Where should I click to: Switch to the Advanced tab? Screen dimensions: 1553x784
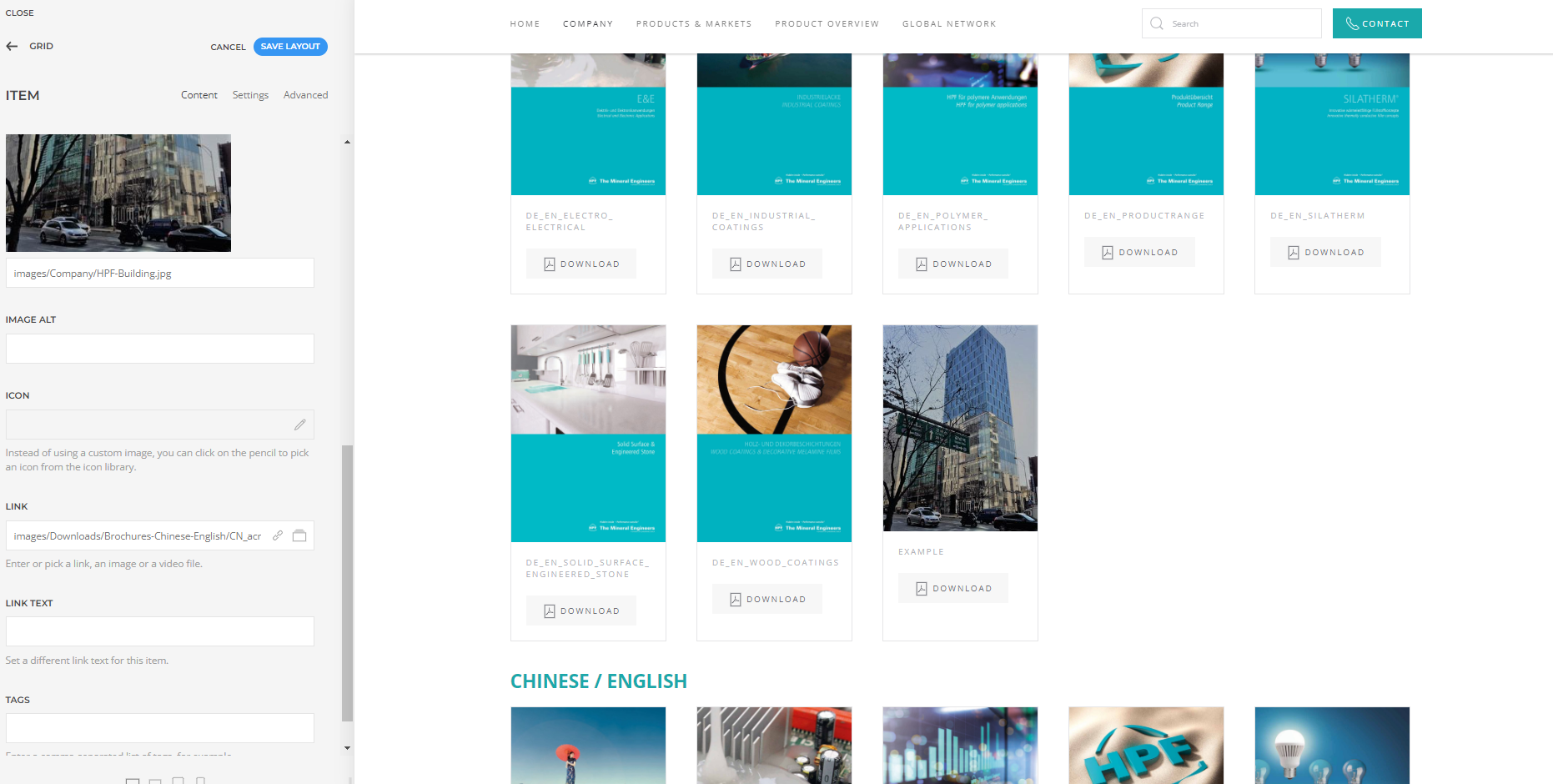(305, 95)
